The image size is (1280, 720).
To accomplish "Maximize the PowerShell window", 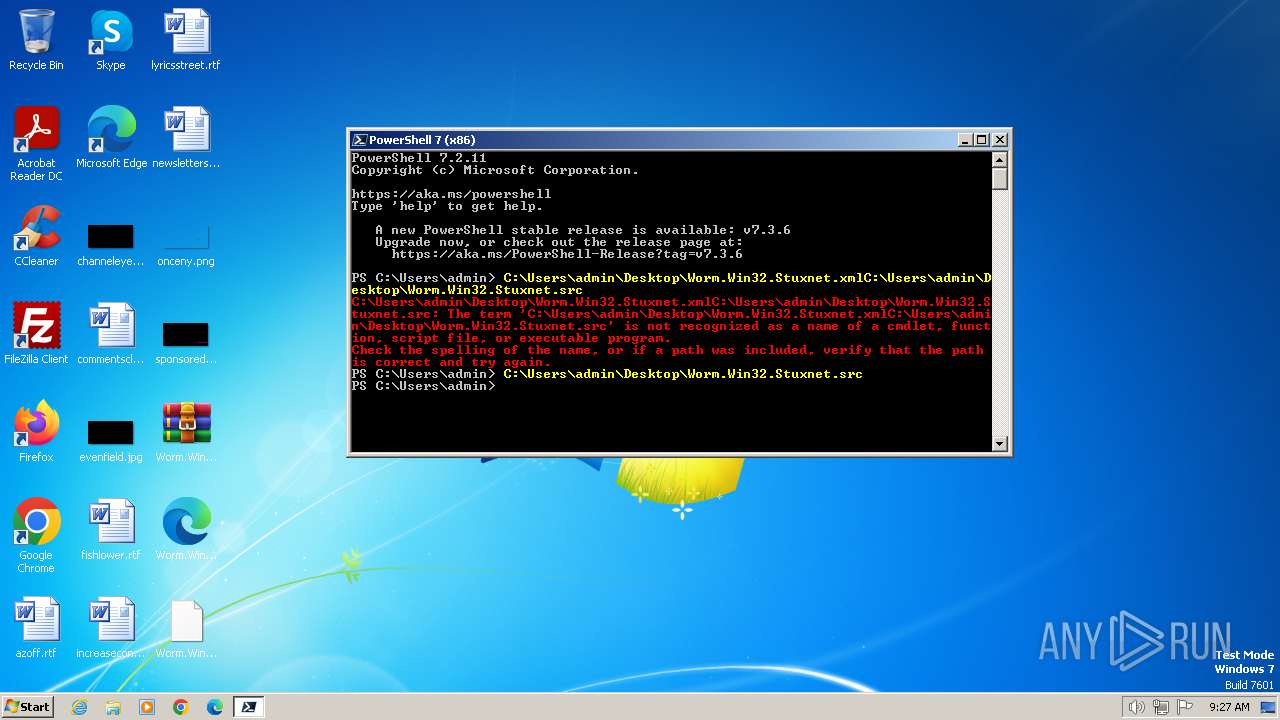I will coord(982,140).
